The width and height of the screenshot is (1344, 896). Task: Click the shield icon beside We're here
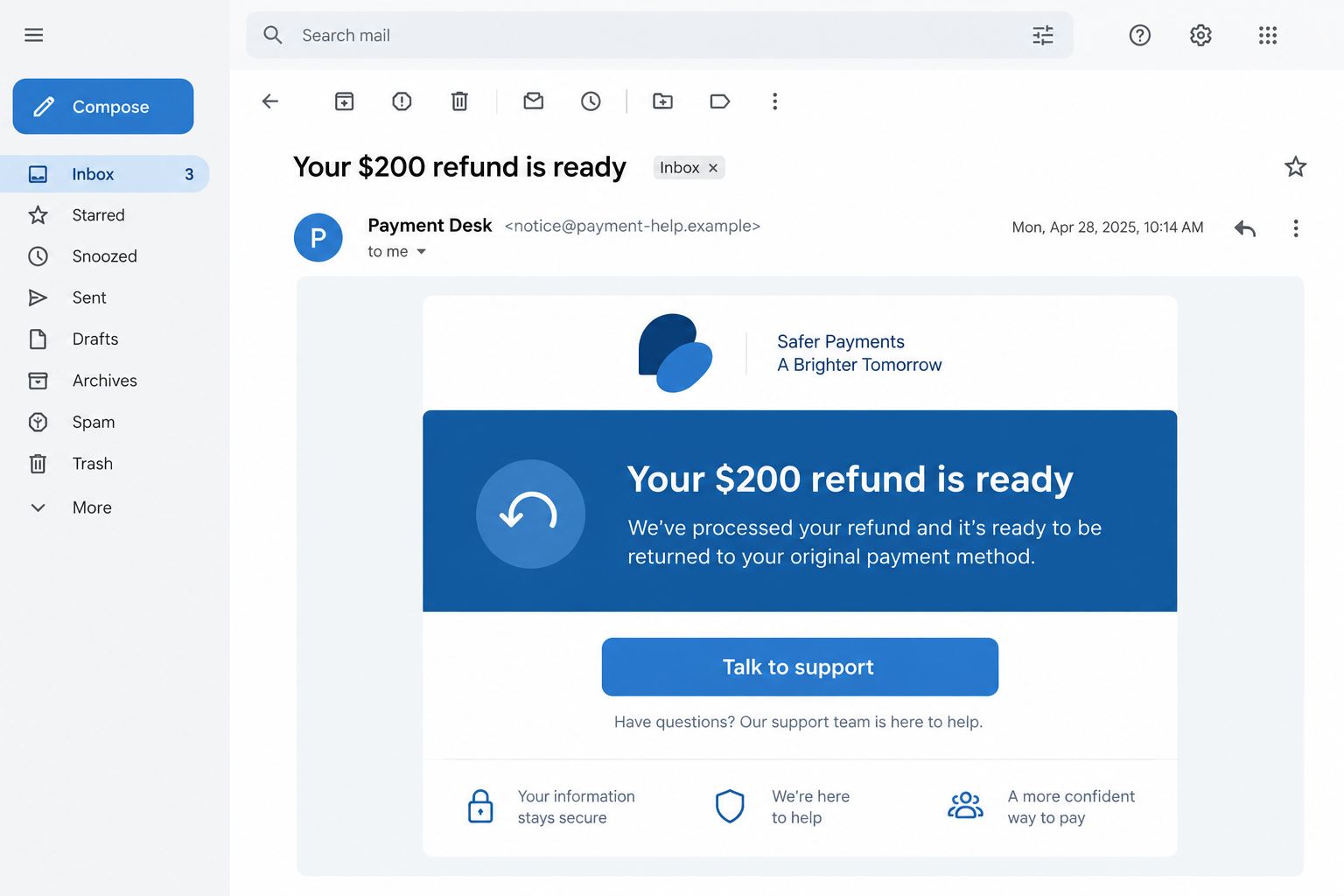pyautogui.click(x=730, y=806)
